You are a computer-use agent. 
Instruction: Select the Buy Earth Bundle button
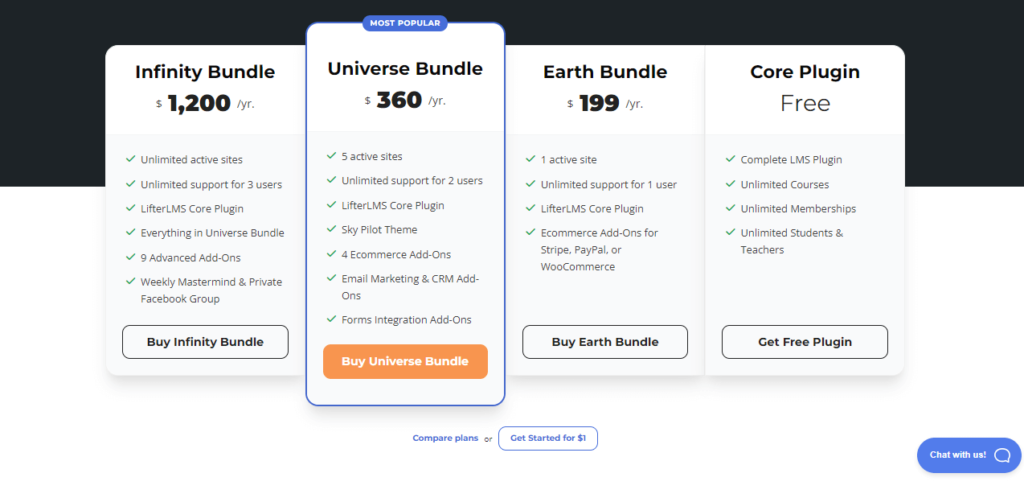tap(605, 342)
